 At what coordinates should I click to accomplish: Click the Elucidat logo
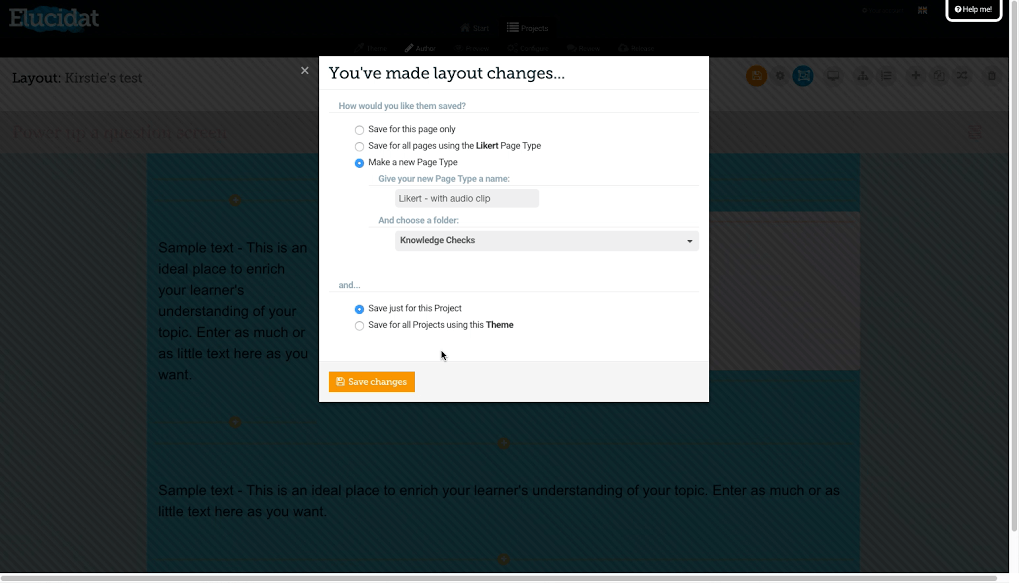coord(54,18)
